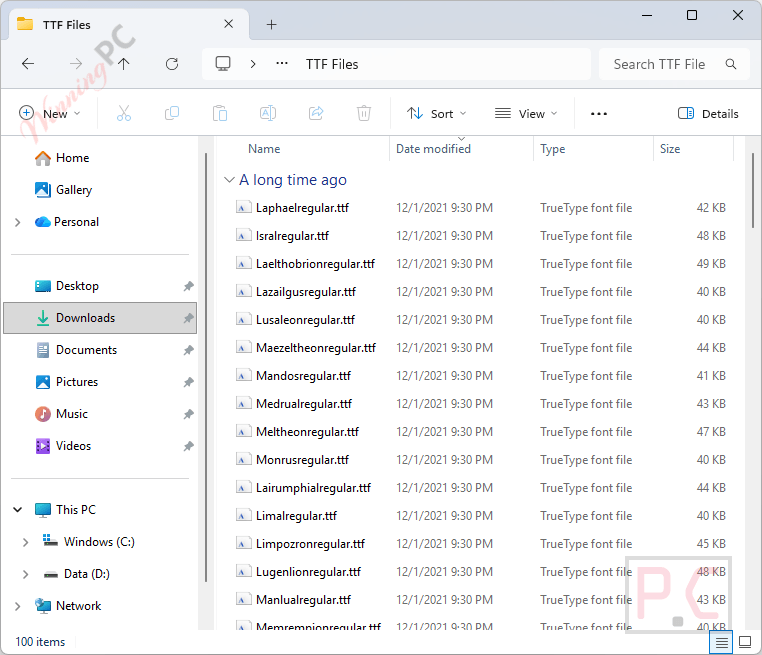Open the Sort dropdown menu

click(x=436, y=114)
